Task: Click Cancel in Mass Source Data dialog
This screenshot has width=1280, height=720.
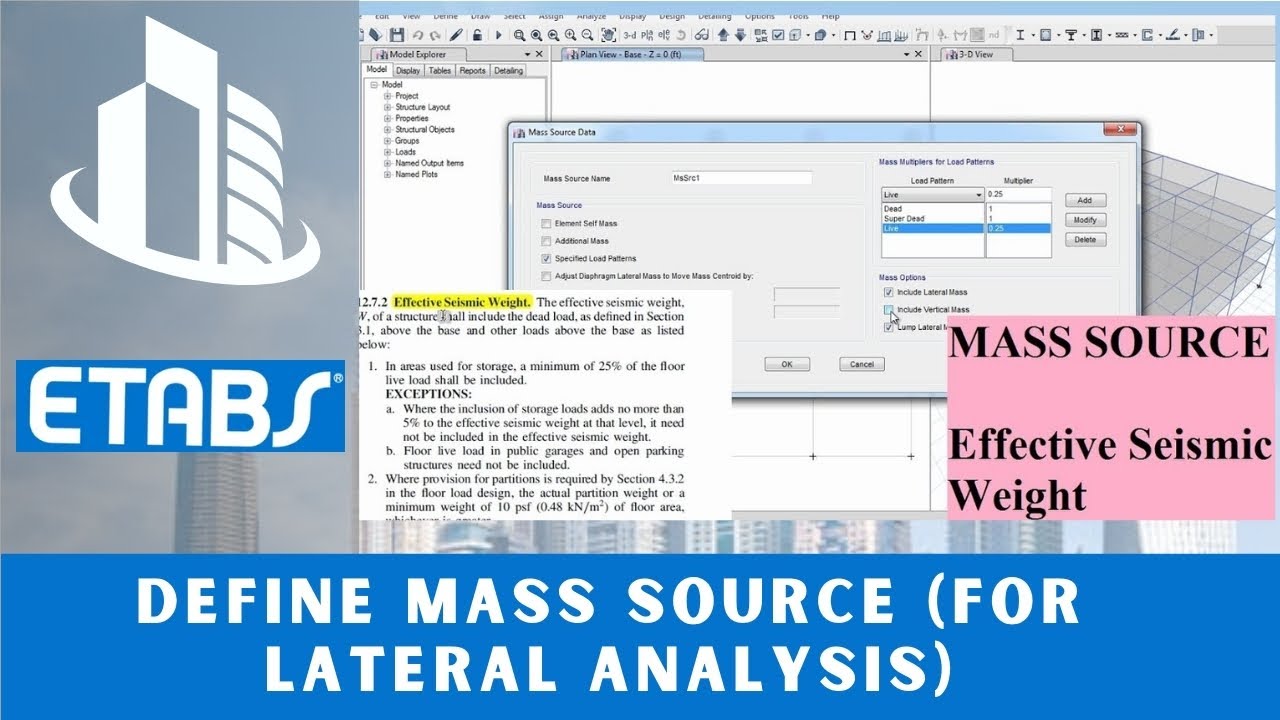Action: pos(862,364)
